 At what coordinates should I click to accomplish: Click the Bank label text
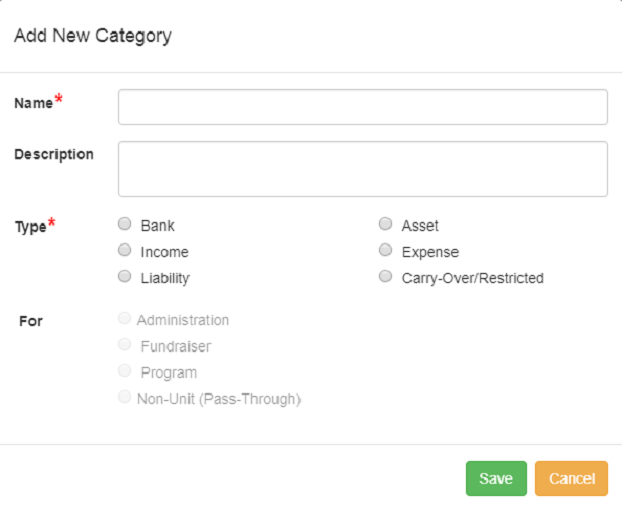158,226
